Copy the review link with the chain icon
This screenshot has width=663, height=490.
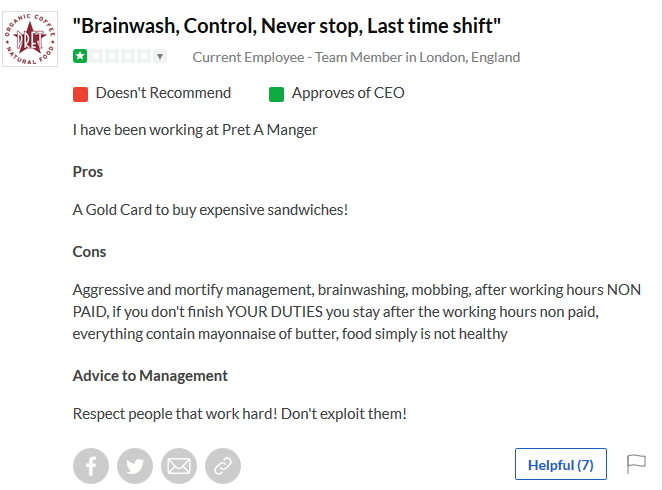click(x=223, y=465)
